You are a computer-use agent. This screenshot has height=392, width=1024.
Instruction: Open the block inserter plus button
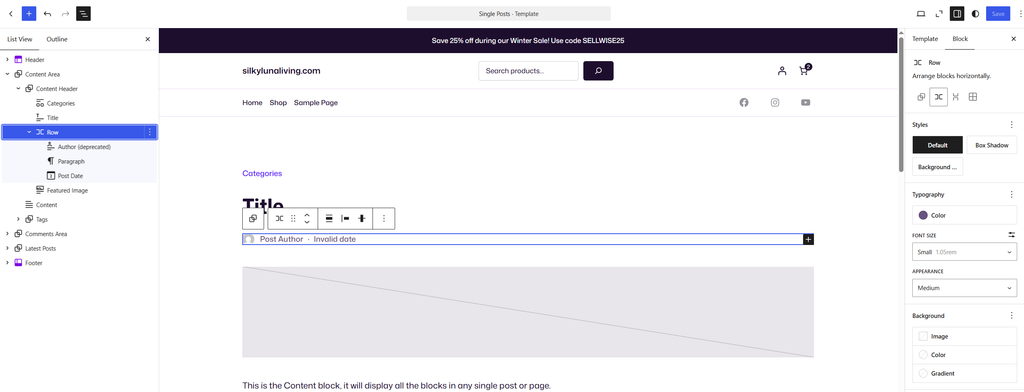29,14
